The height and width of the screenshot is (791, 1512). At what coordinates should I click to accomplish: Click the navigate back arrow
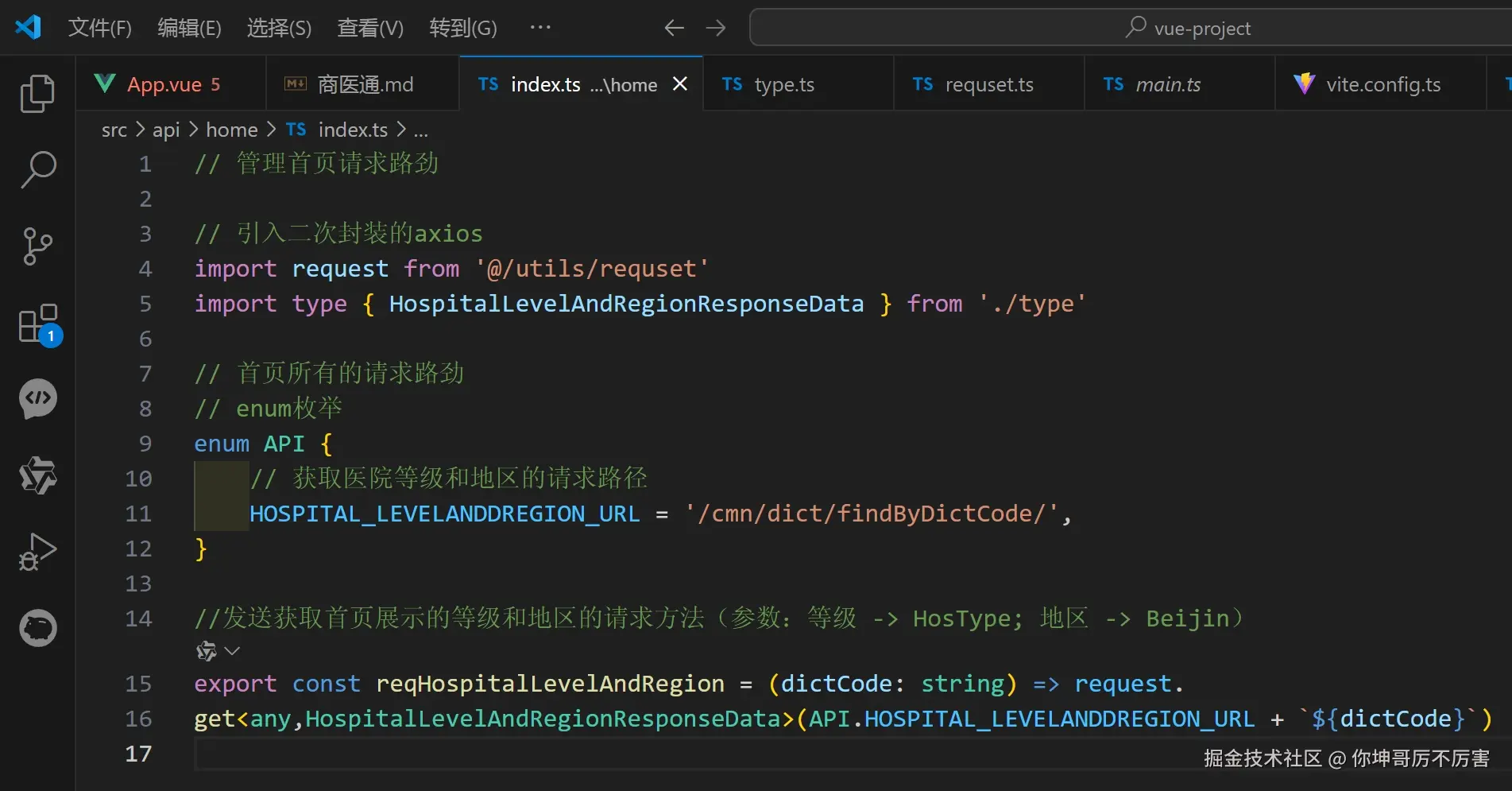(673, 28)
